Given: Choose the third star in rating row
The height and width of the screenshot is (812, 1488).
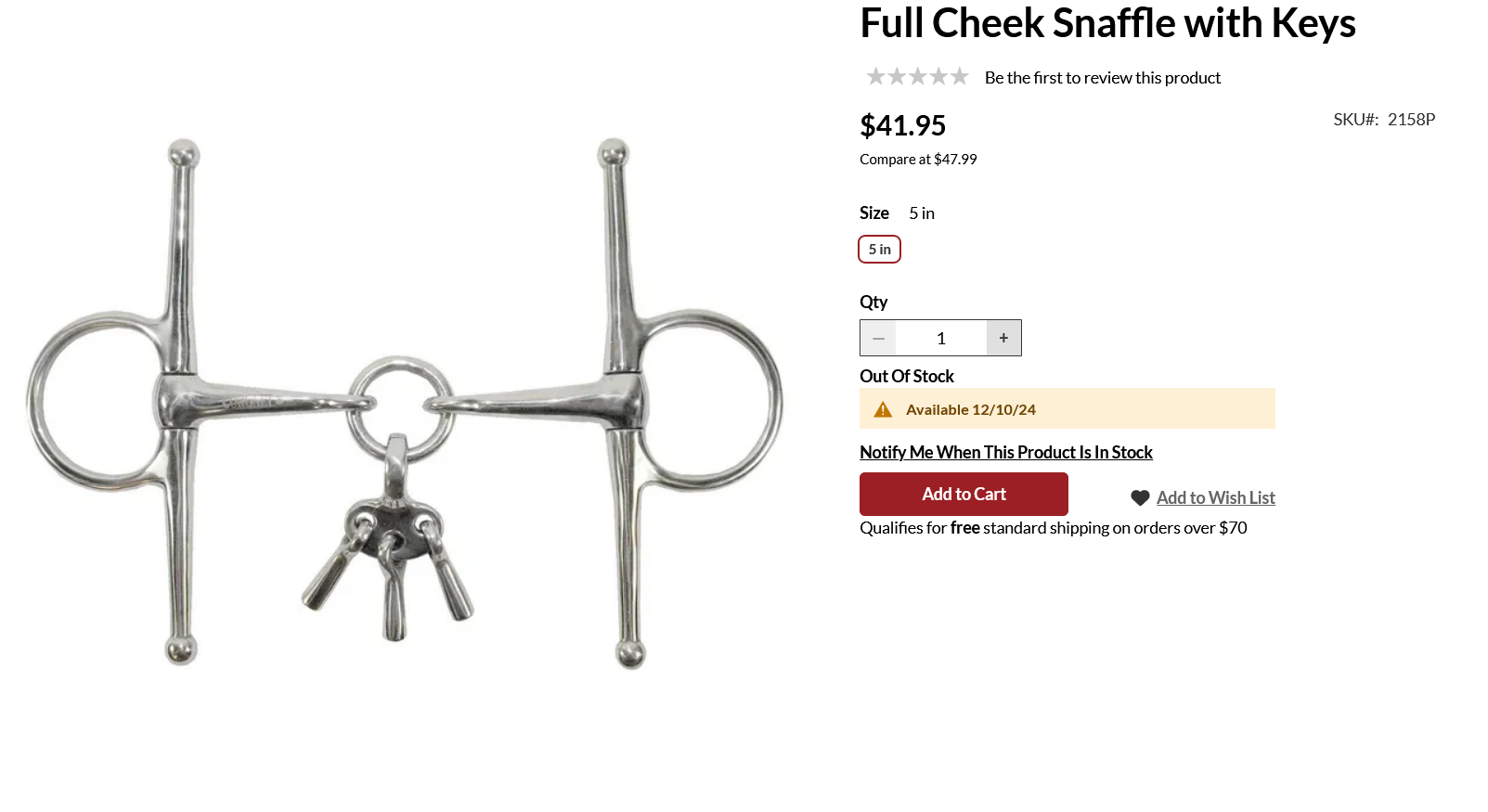Looking at the screenshot, I should click(x=917, y=77).
